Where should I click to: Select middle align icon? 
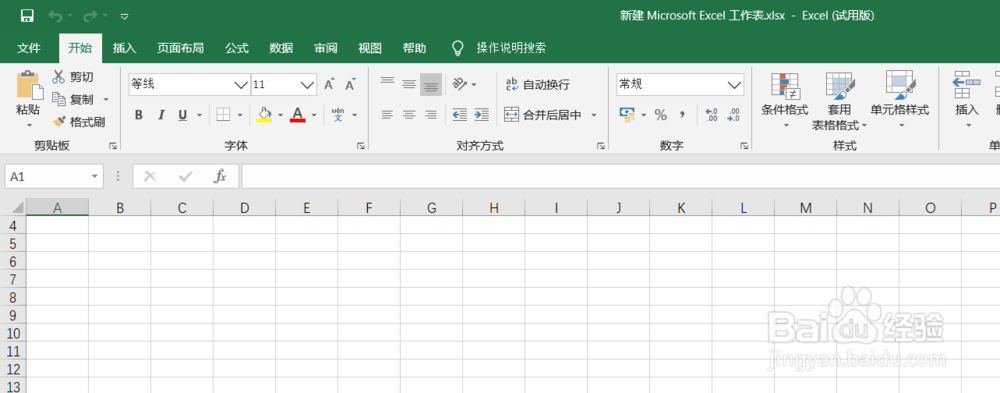pyautogui.click(x=409, y=84)
